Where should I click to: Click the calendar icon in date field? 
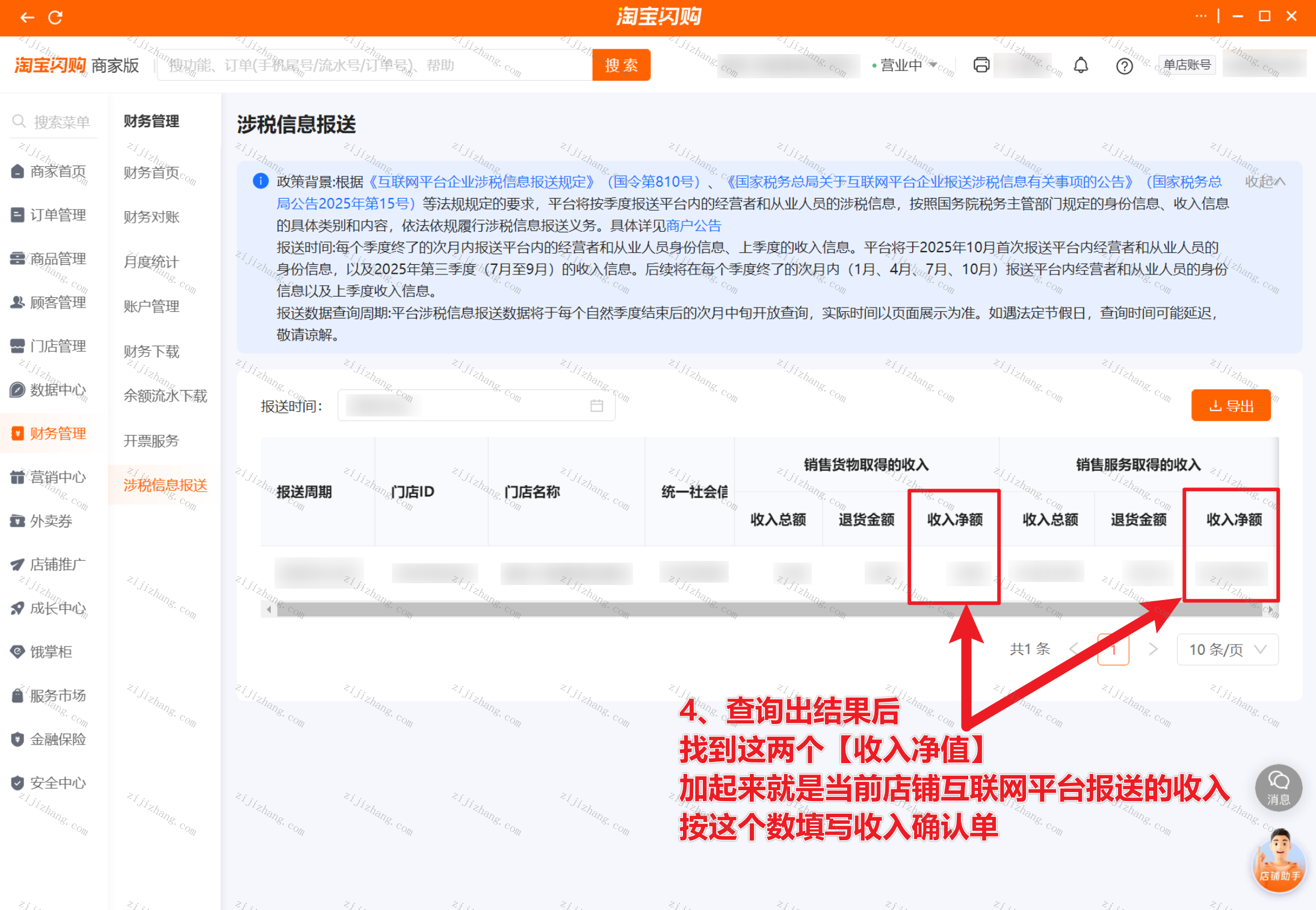tap(596, 406)
